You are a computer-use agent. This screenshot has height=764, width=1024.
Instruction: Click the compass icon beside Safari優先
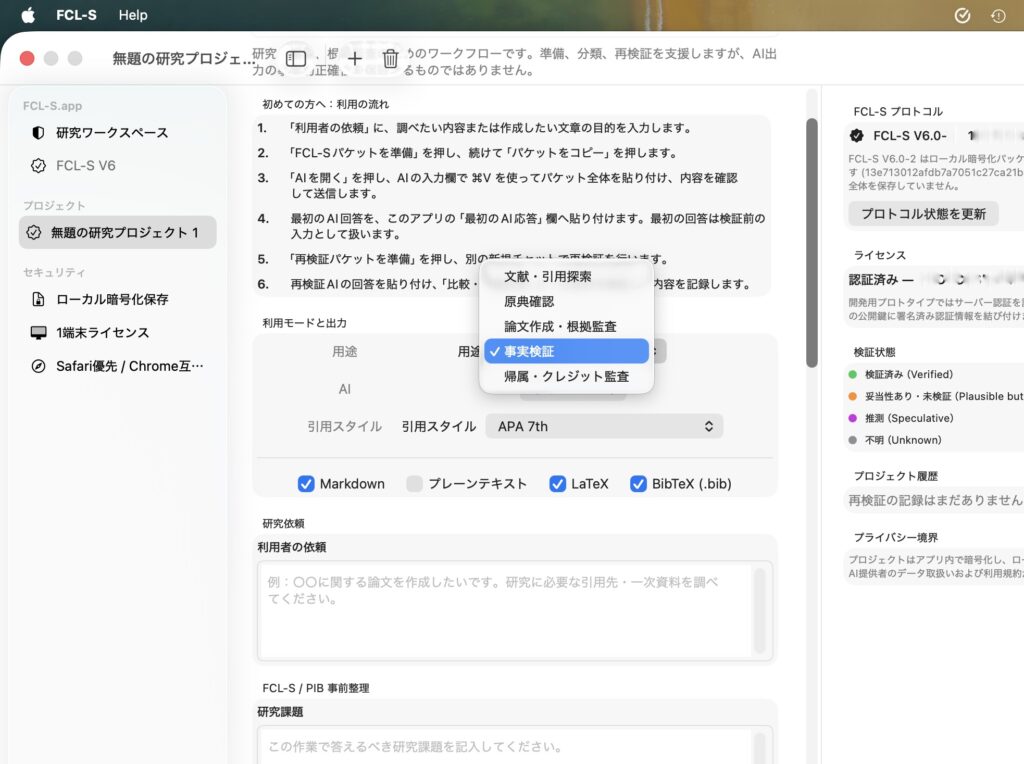39,366
